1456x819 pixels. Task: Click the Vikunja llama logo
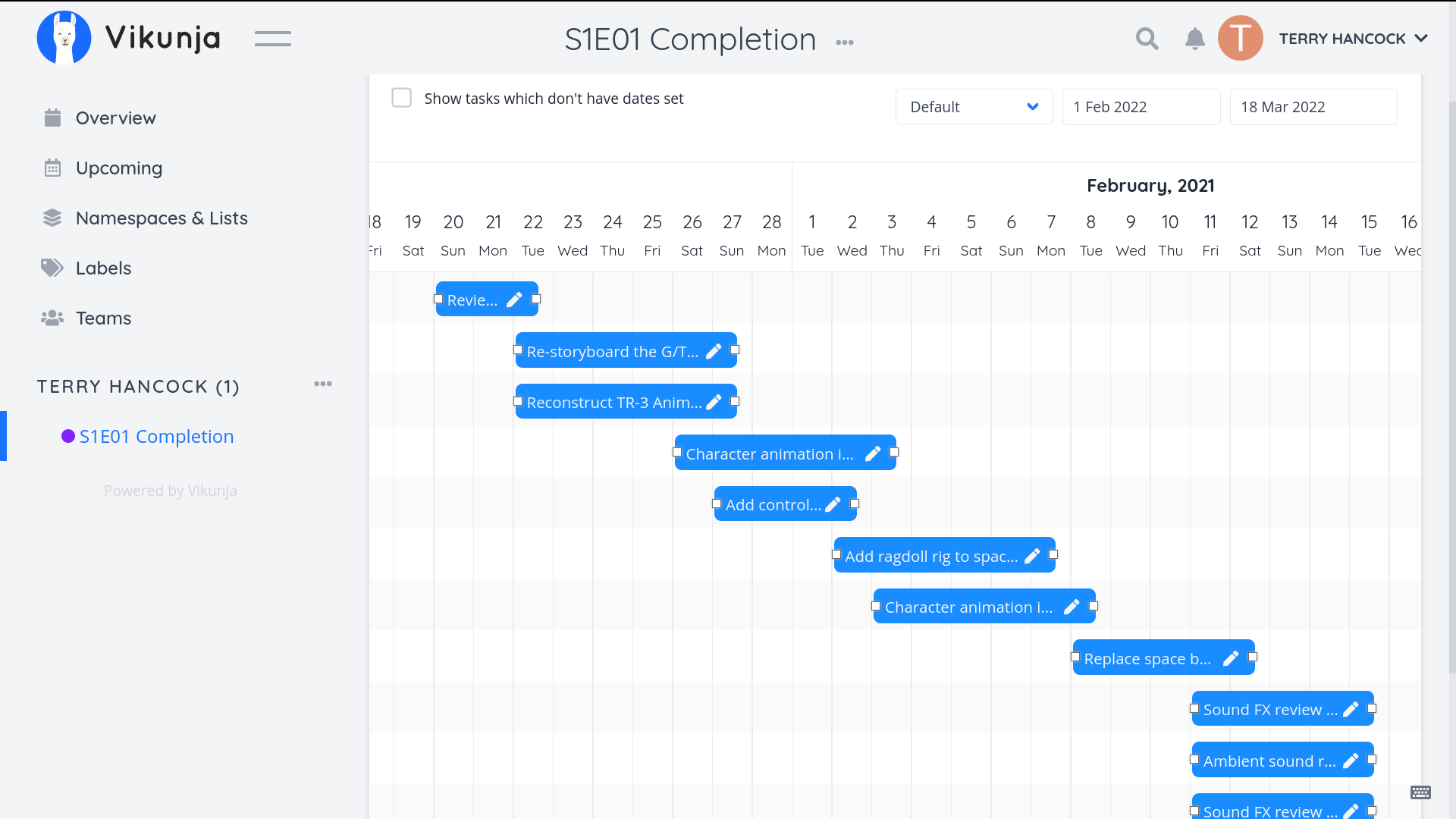[64, 38]
